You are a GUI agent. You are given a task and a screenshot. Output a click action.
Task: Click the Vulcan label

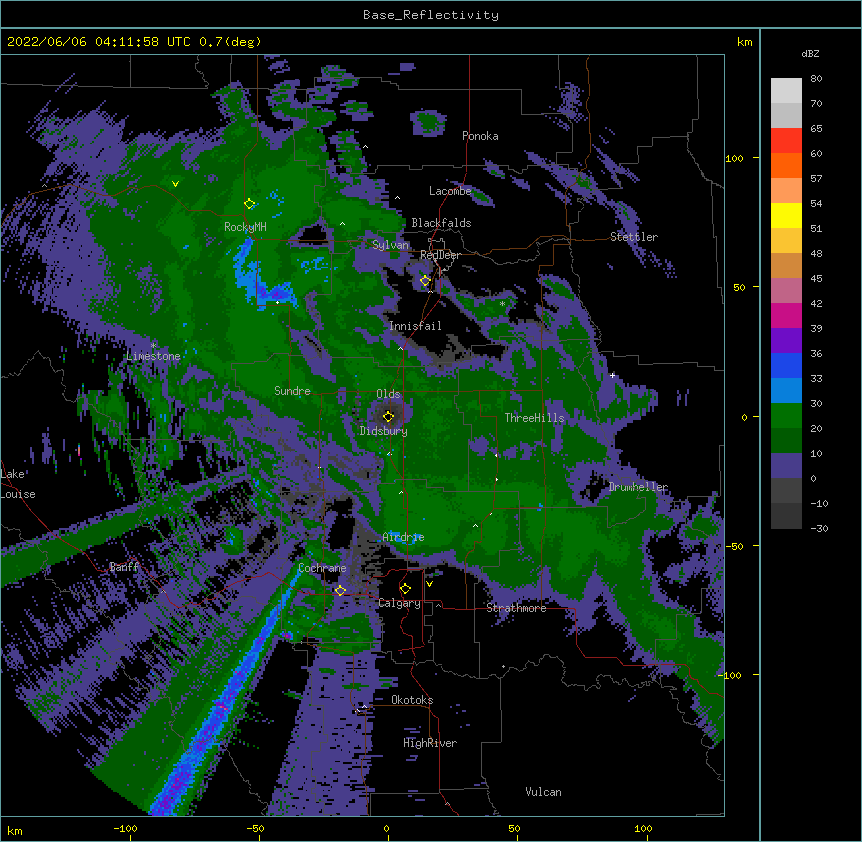coord(543,792)
